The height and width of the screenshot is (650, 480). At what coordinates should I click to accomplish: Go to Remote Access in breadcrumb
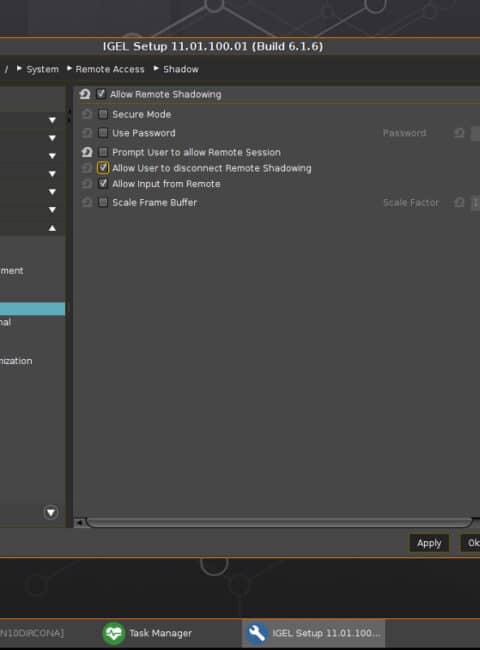pos(110,69)
